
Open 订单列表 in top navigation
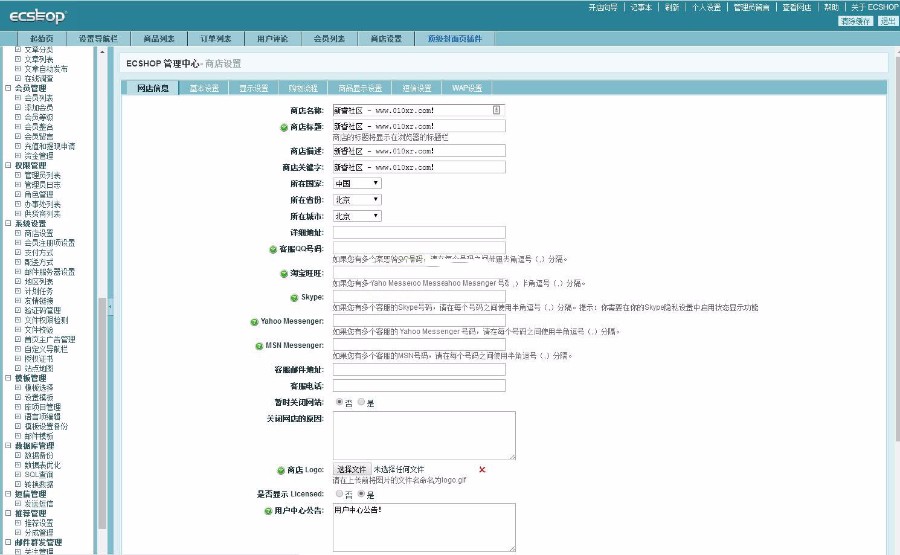pyautogui.click(x=216, y=38)
